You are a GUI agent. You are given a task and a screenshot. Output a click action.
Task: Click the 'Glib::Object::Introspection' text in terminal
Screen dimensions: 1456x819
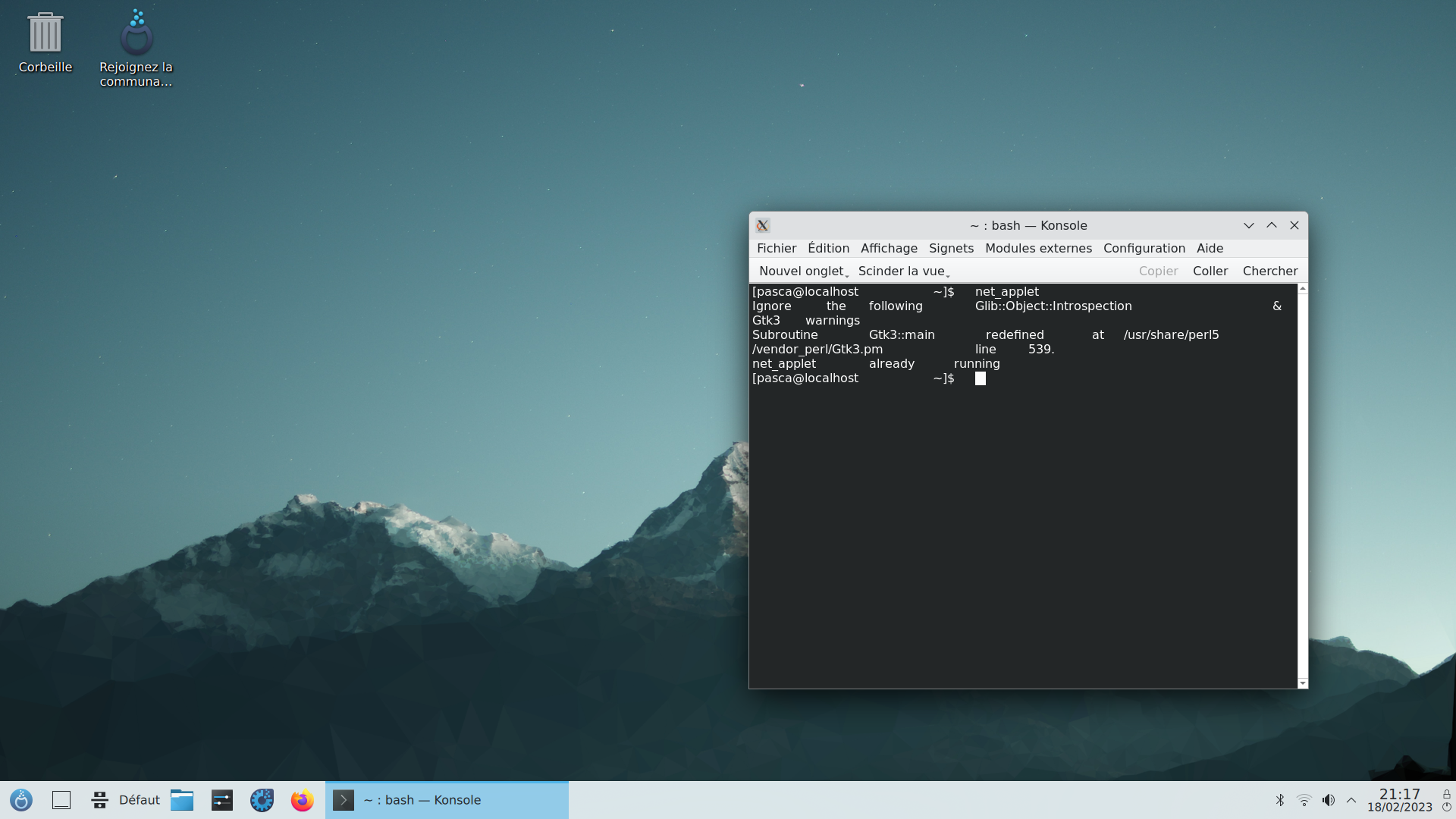tap(1053, 306)
